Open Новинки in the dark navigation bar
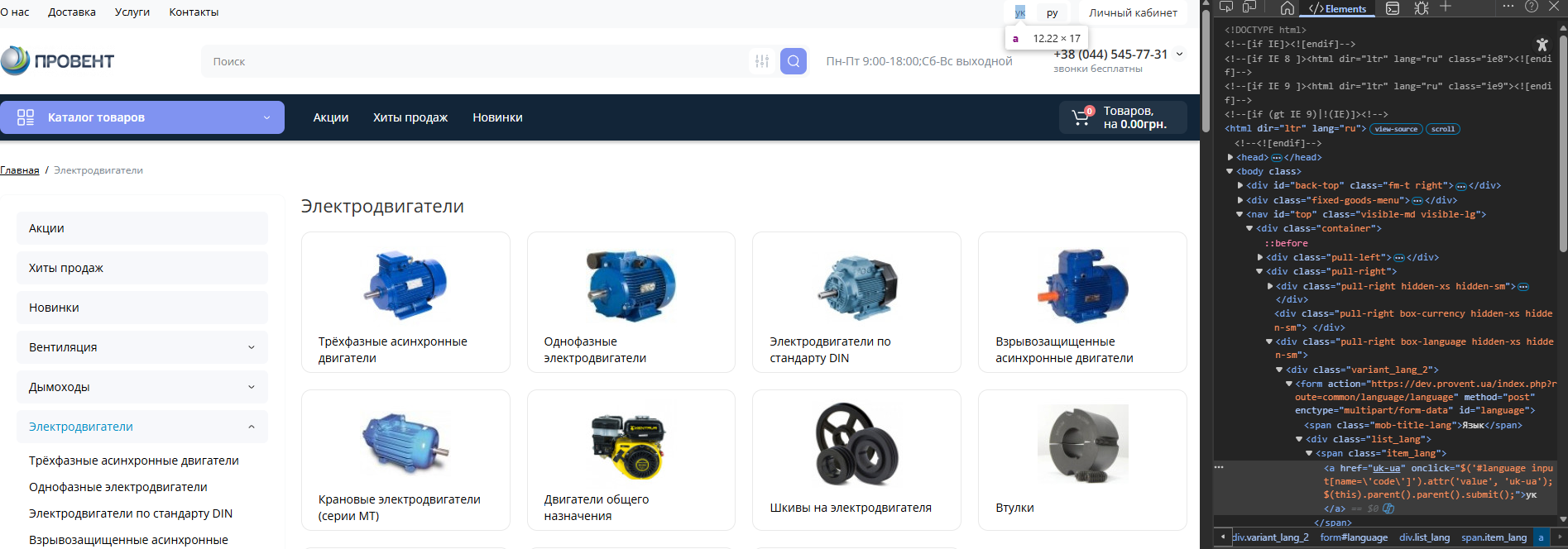 click(497, 117)
